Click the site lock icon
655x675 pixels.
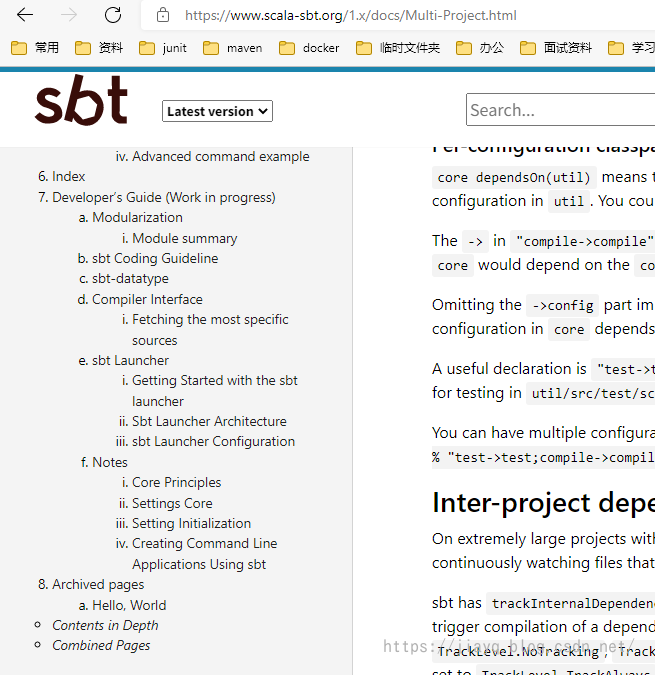tap(163, 15)
